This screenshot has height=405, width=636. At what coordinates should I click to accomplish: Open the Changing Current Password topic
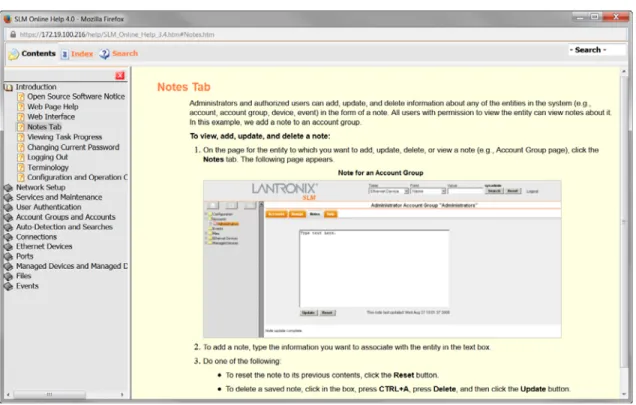[x=73, y=147]
